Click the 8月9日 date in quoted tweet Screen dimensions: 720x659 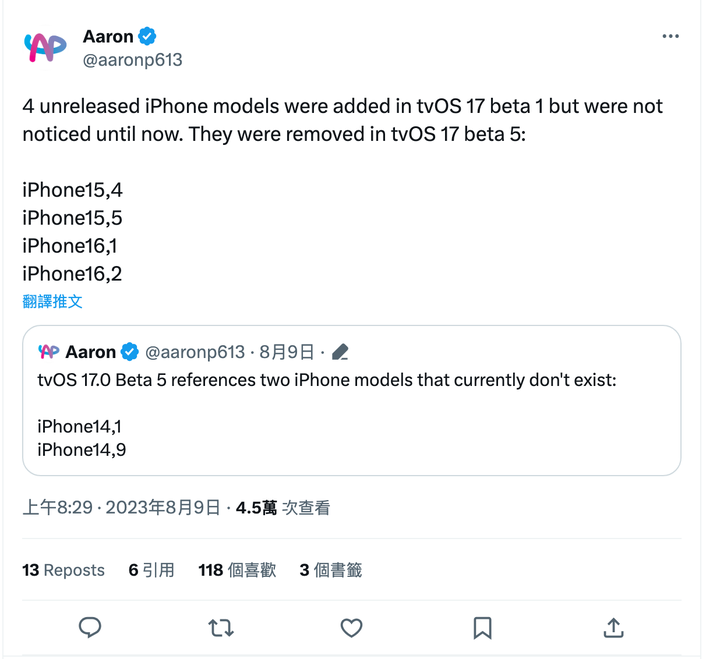tap(287, 352)
